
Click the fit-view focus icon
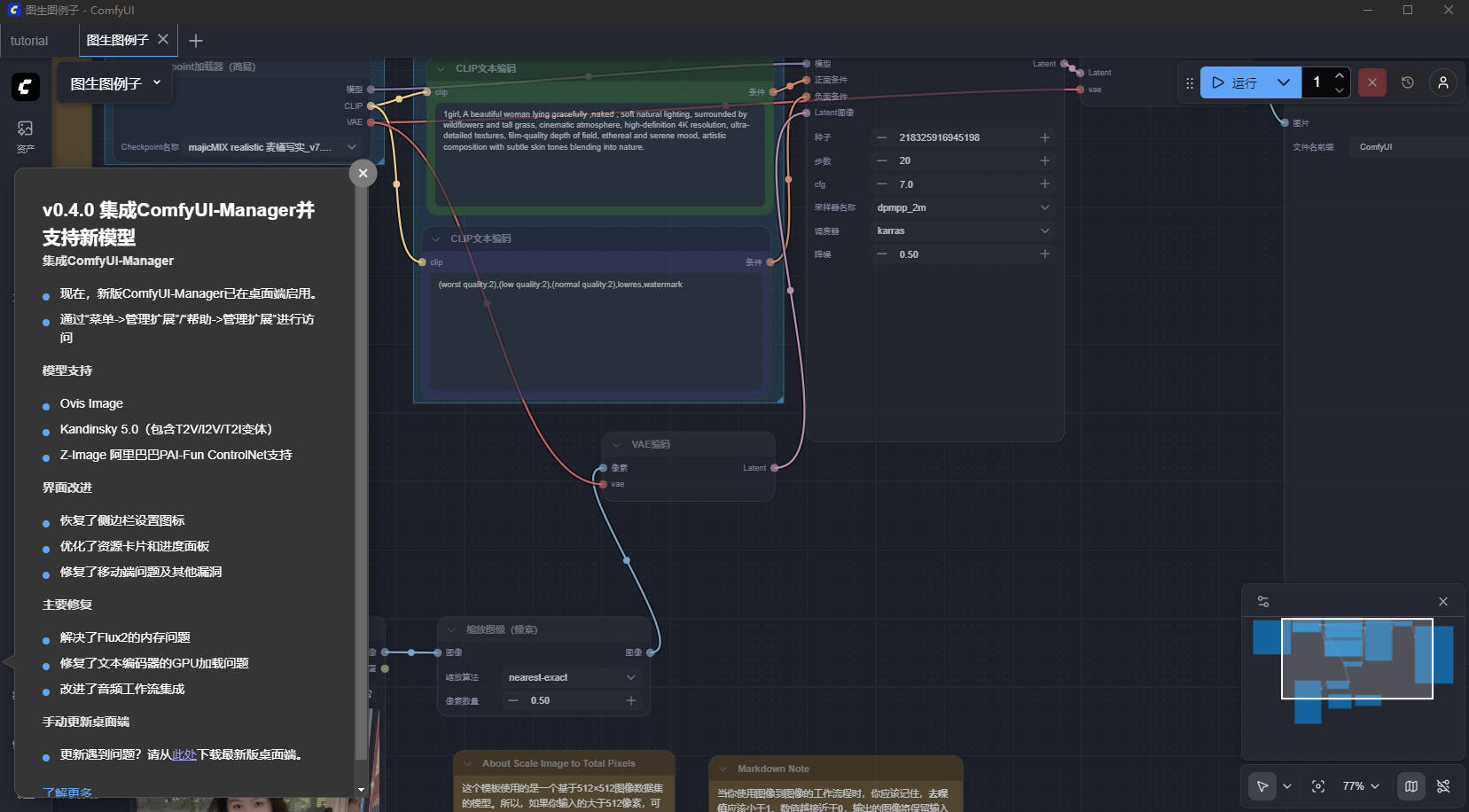pos(1318,786)
